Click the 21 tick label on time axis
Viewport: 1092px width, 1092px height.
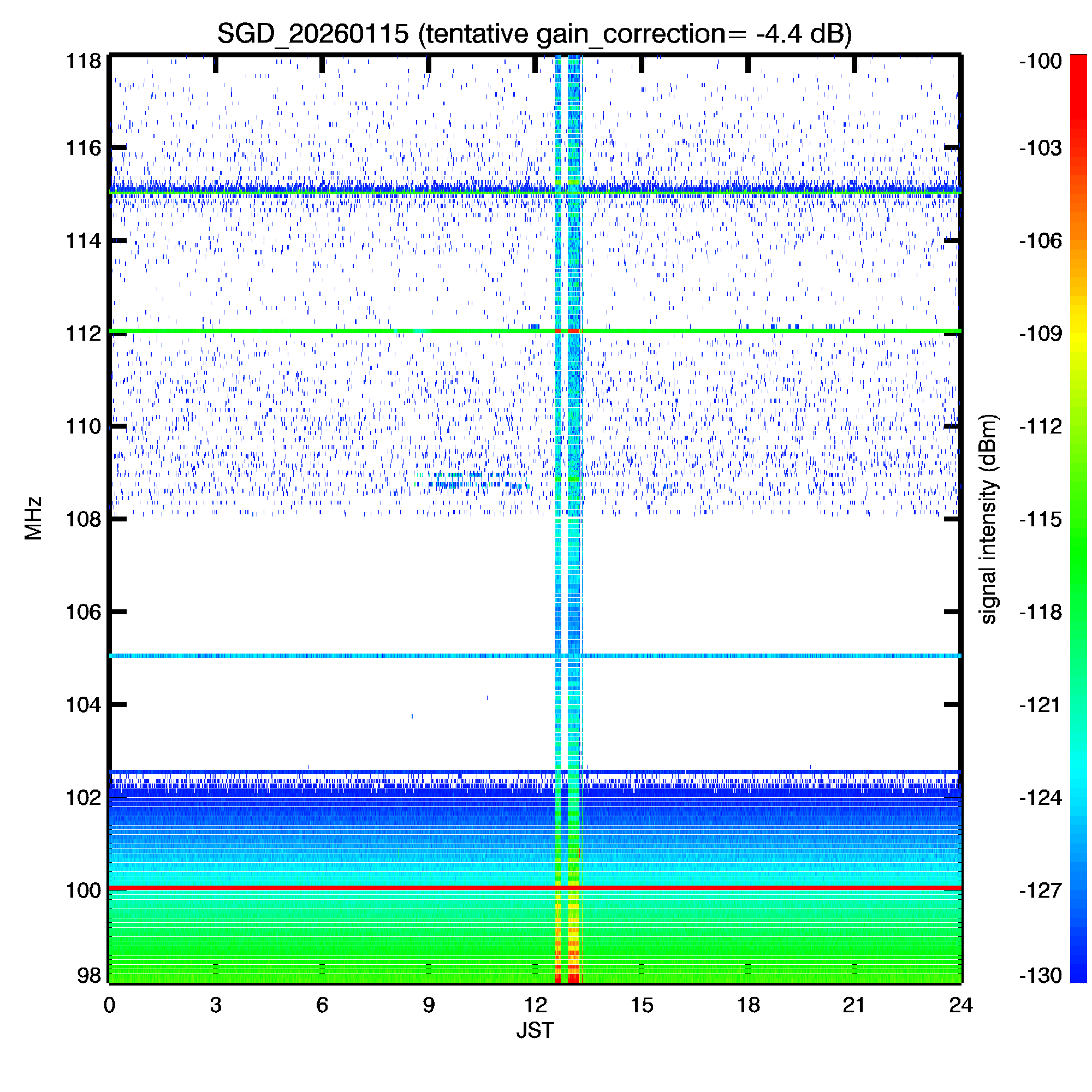[854, 1005]
